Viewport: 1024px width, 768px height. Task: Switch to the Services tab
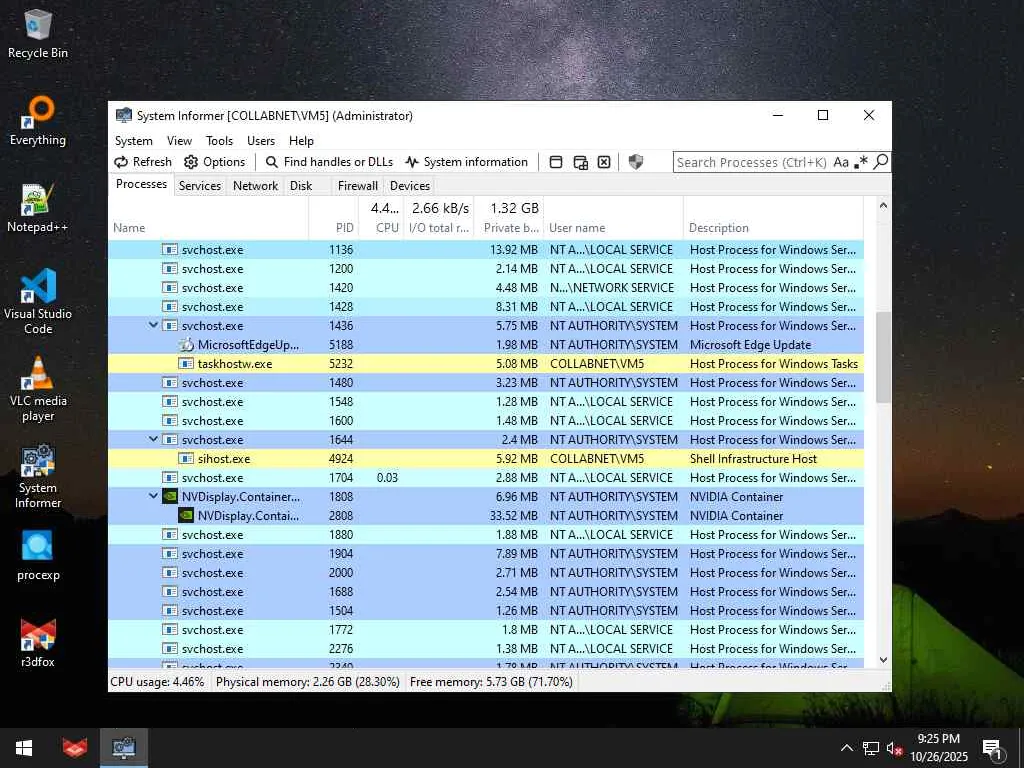pyautogui.click(x=200, y=186)
